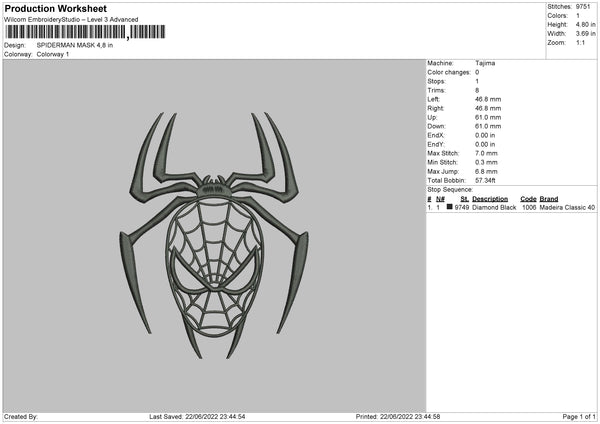
Task: Click the Width value 3.69 in
Action: tap(585, 34)
